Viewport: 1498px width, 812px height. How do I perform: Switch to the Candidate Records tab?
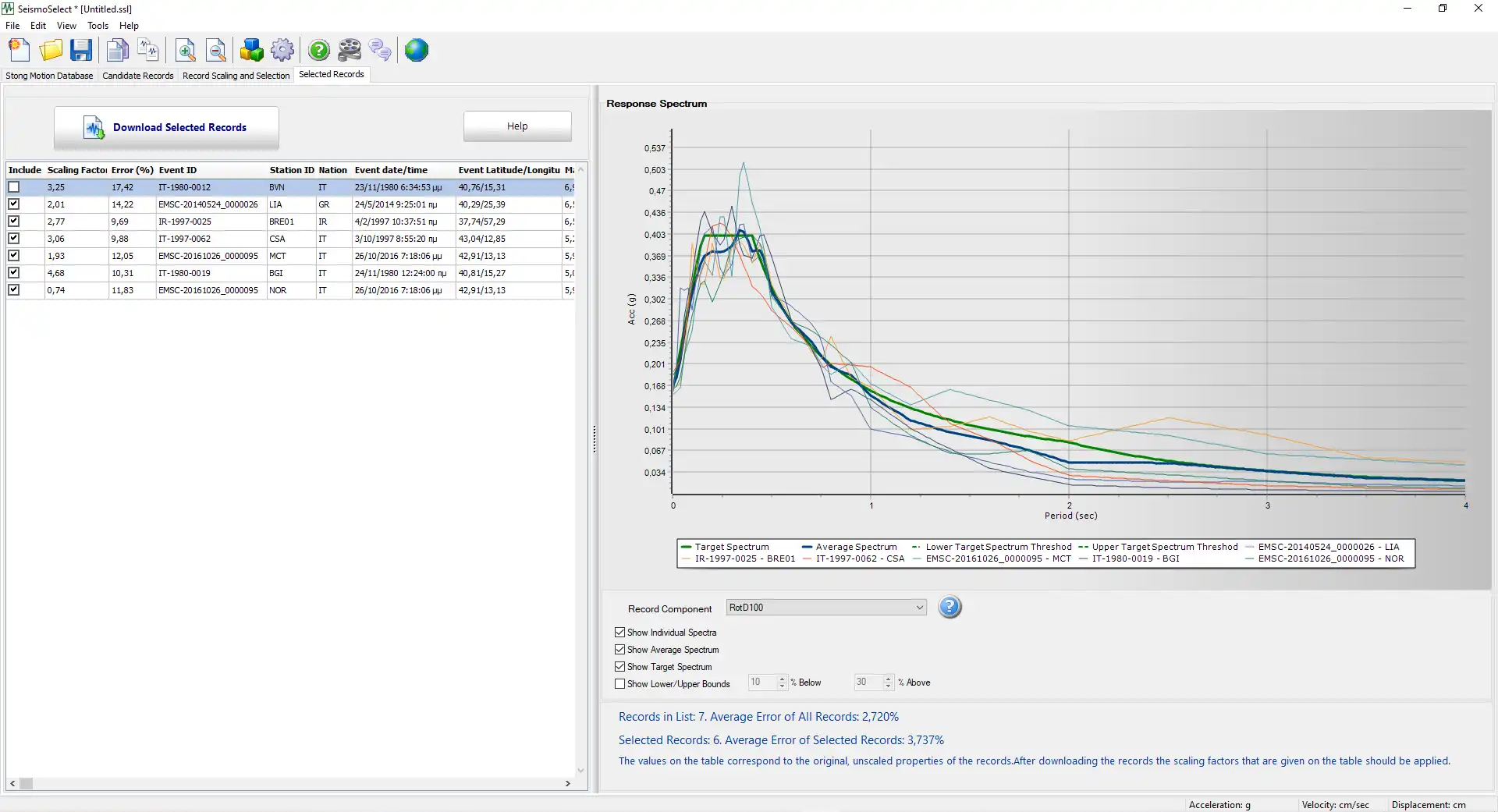[x=138, y=76]
